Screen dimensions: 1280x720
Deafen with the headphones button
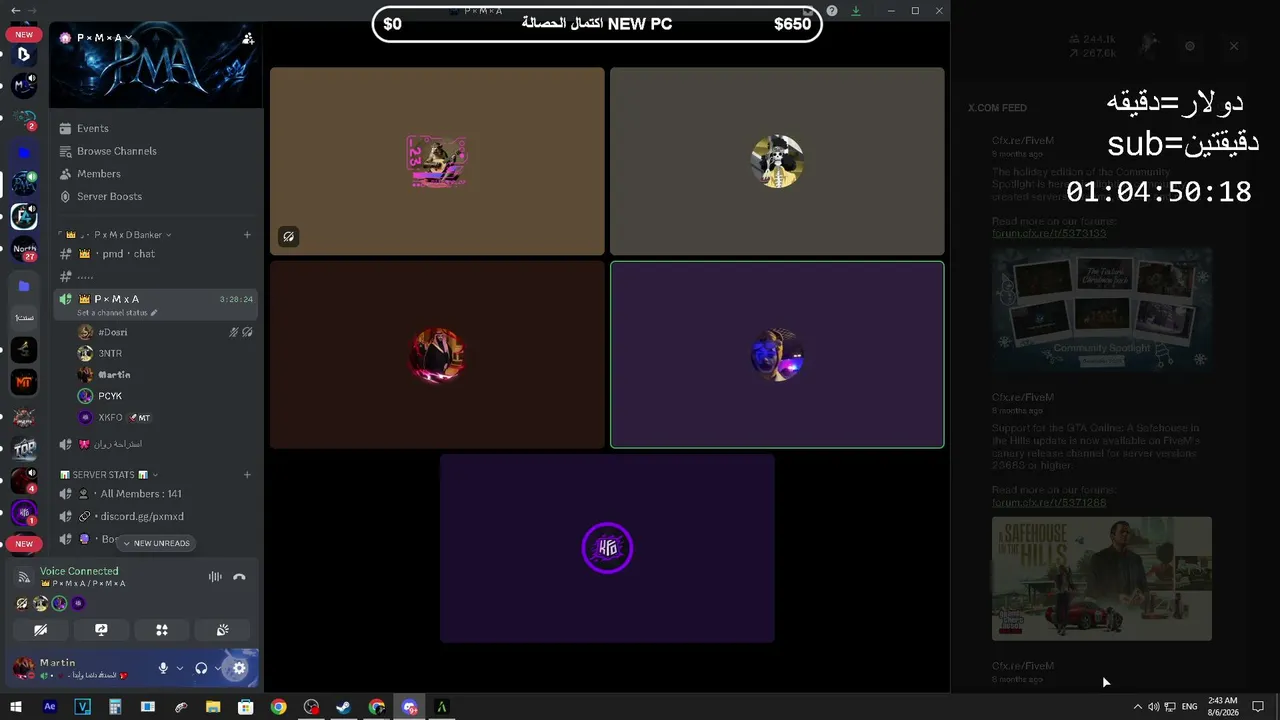click(x=201, y=668)
